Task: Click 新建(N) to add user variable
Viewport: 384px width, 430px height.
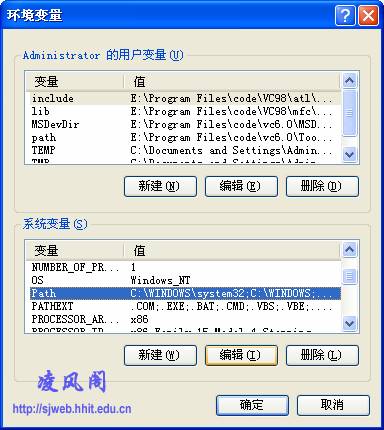Action: [x=160, y=186]
